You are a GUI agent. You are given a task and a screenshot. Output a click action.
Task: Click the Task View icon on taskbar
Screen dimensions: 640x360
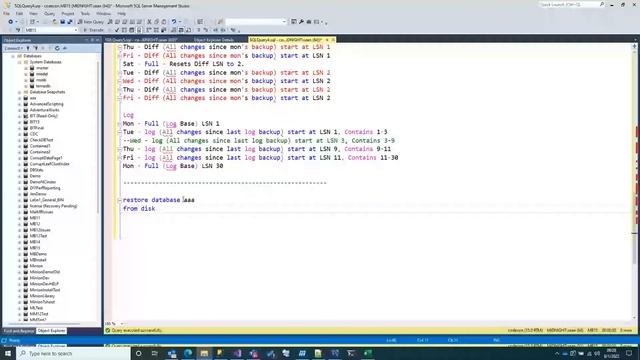click(155, 353)
